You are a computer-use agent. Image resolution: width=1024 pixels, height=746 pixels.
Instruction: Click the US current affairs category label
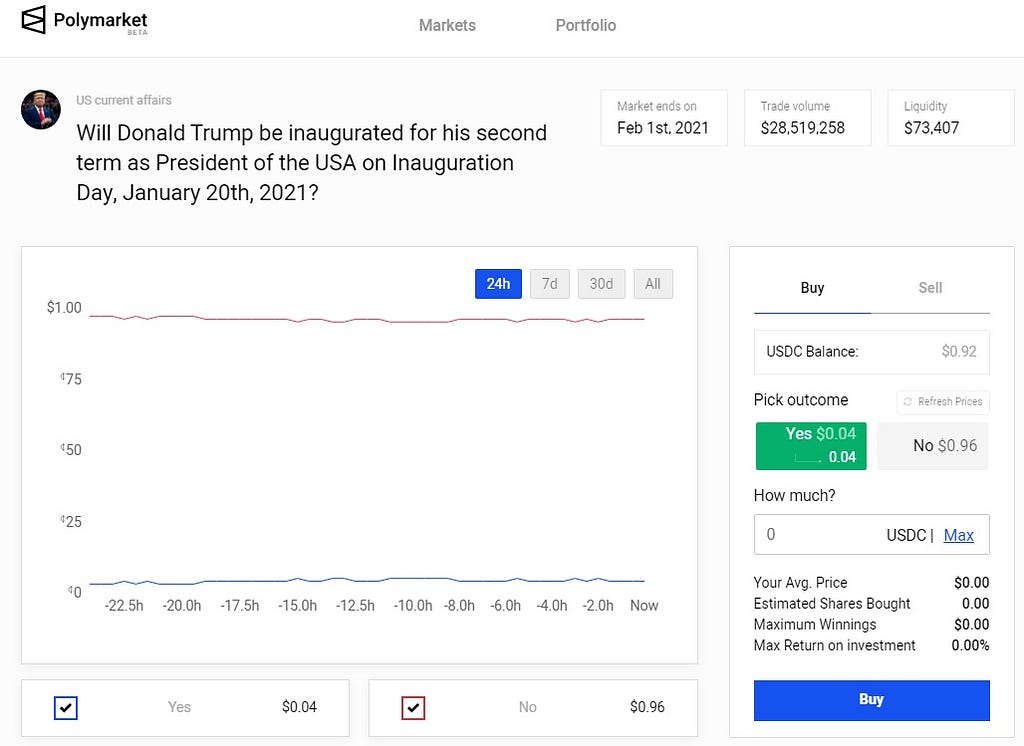124,101
